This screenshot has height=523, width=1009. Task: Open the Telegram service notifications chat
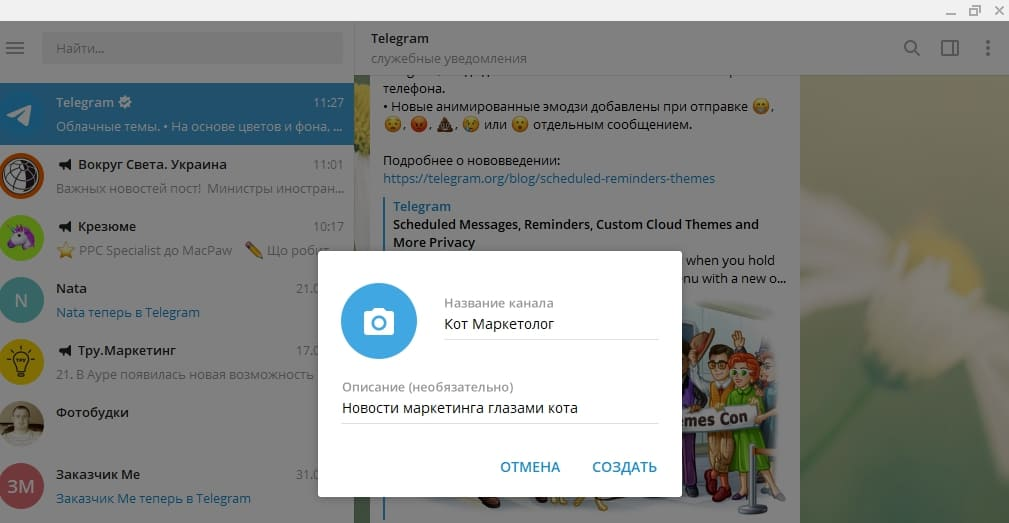177,114
